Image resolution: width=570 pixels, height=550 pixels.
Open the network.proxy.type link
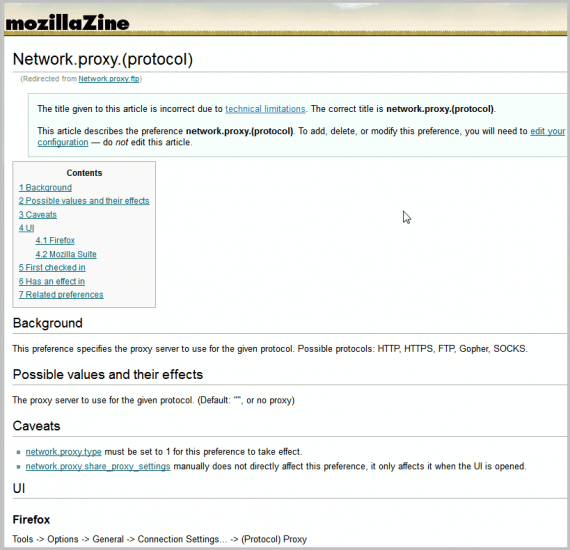click(63, 452)
